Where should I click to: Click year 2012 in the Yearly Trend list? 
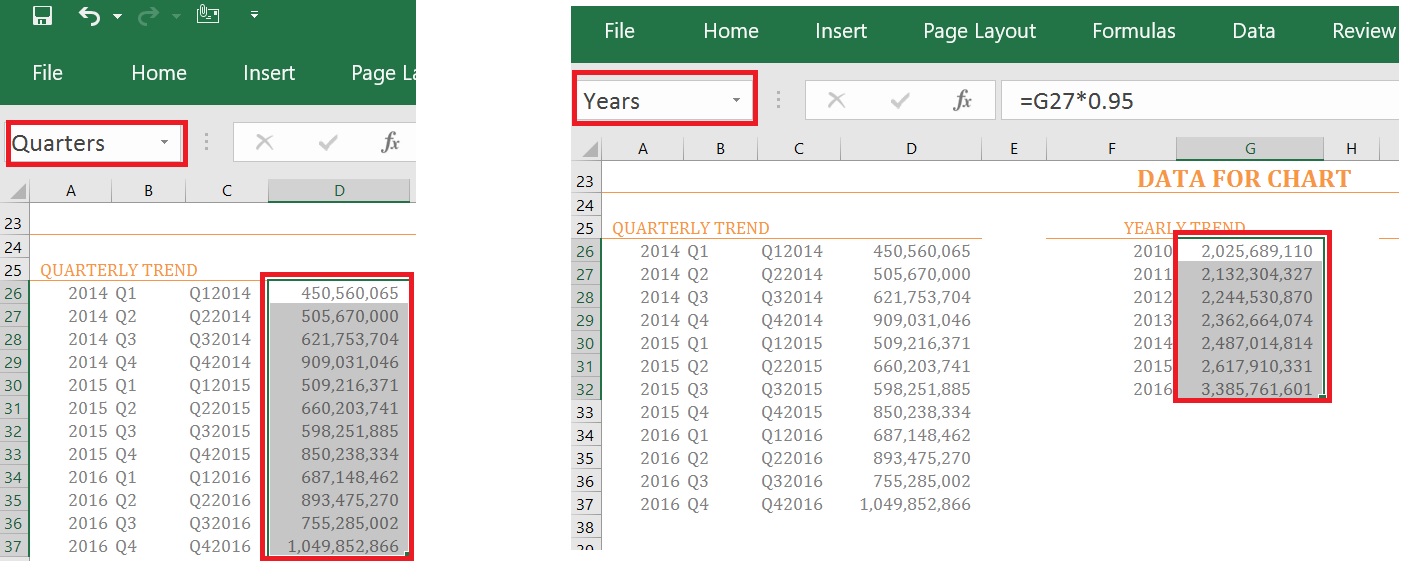point(1152,297)
